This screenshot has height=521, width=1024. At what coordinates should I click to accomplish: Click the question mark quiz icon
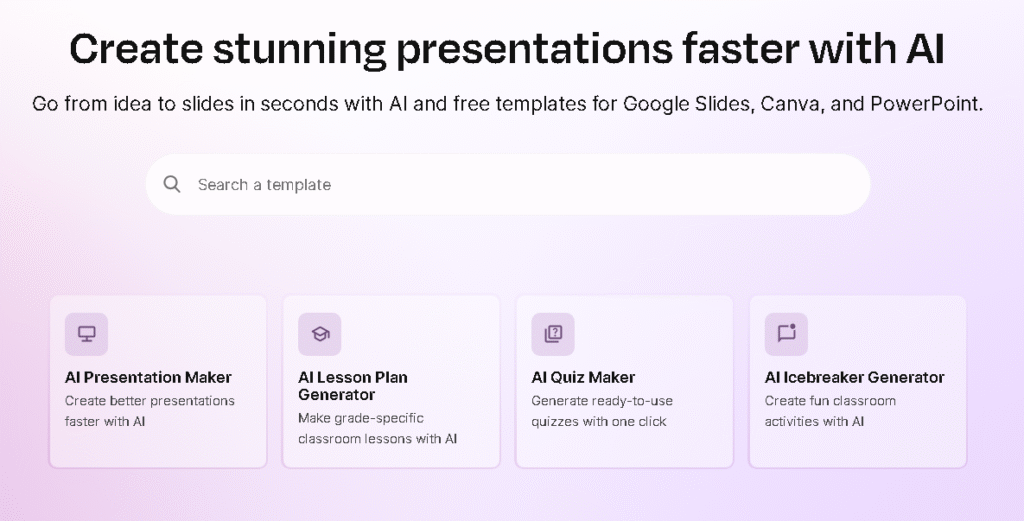pyautogui.click(x=553, y=334)
